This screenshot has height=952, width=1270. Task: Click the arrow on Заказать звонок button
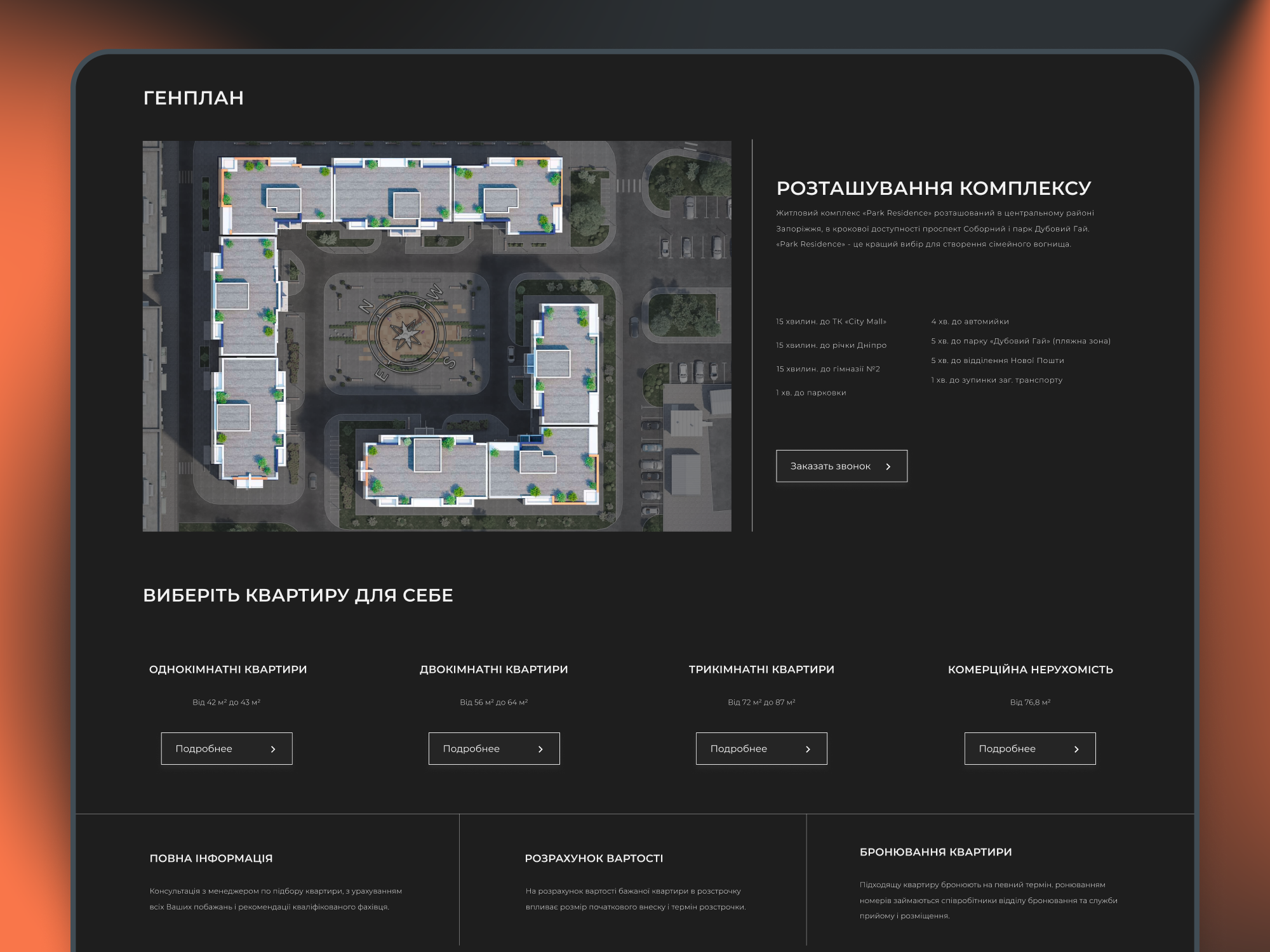click(888, 466)
